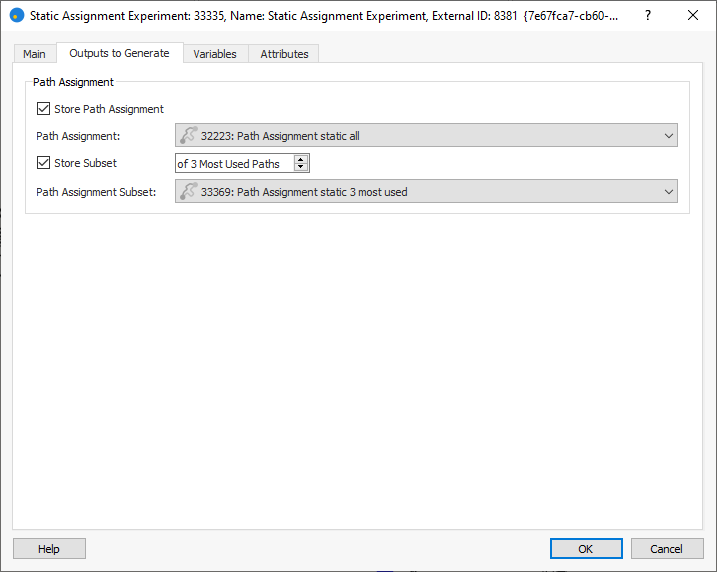The height and width of the screenshot is (572, 717).
Task: Close the Static Assignment Experiment dialog
Action: 692,16
